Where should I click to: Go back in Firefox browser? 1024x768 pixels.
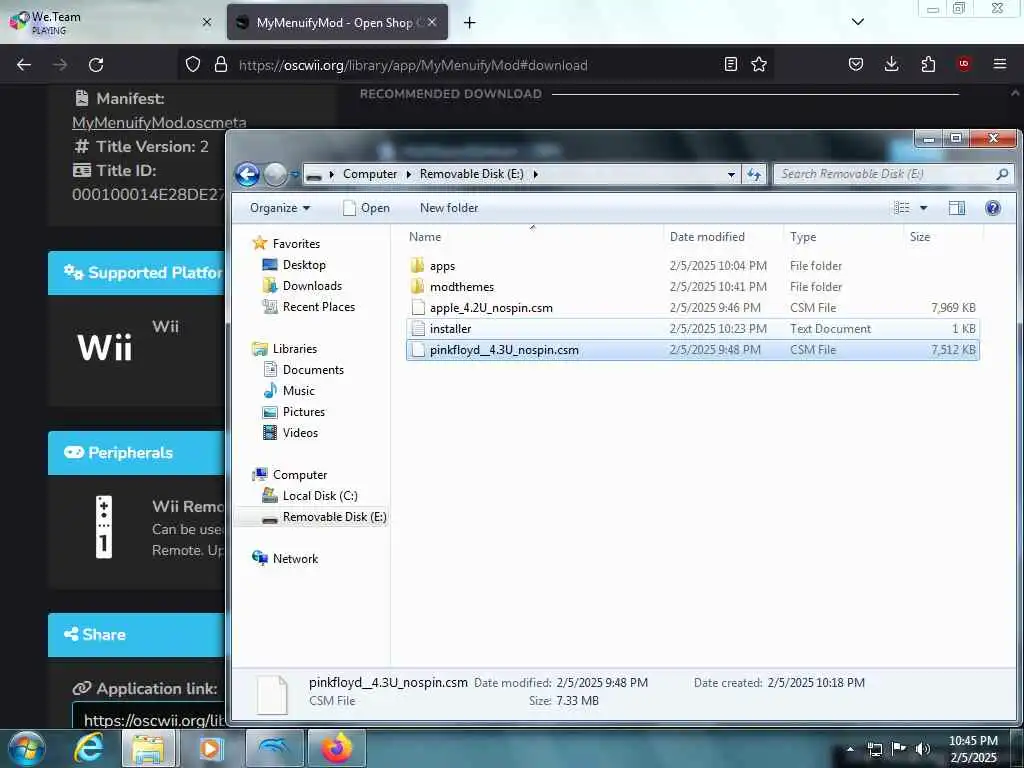pyautogui.click(x=24, y=65)
